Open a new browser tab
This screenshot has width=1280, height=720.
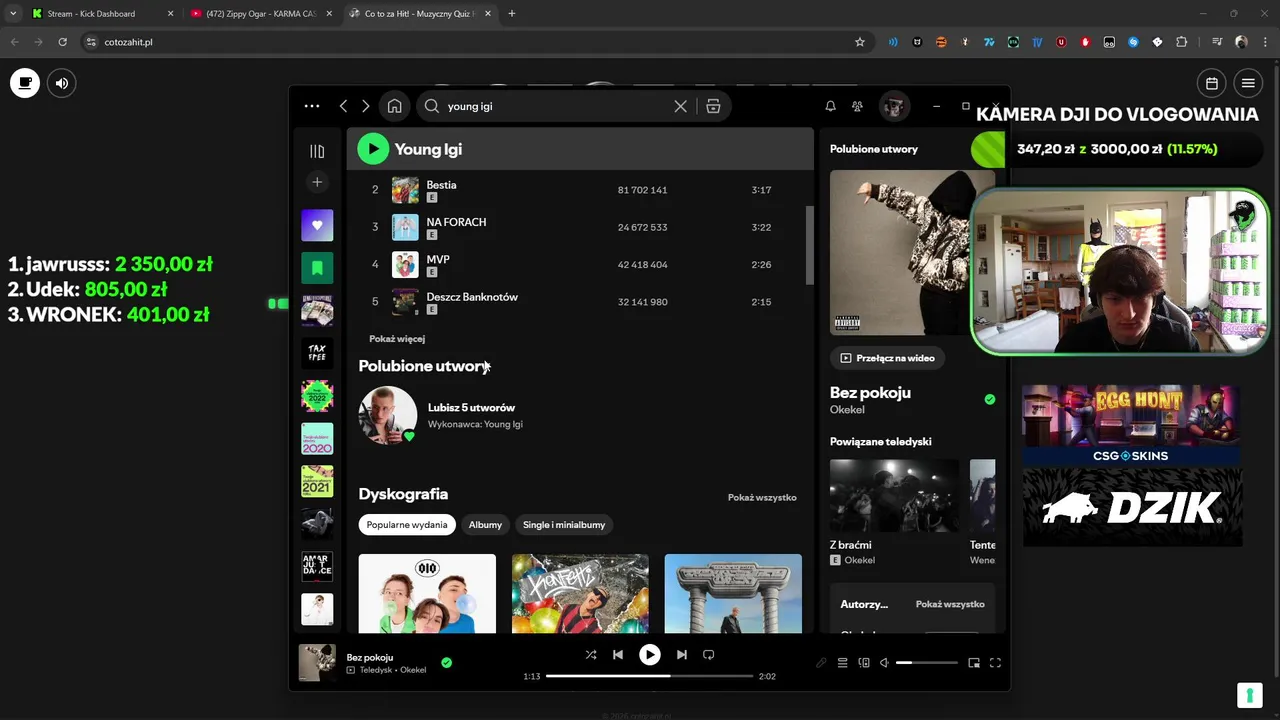(512, 14)
